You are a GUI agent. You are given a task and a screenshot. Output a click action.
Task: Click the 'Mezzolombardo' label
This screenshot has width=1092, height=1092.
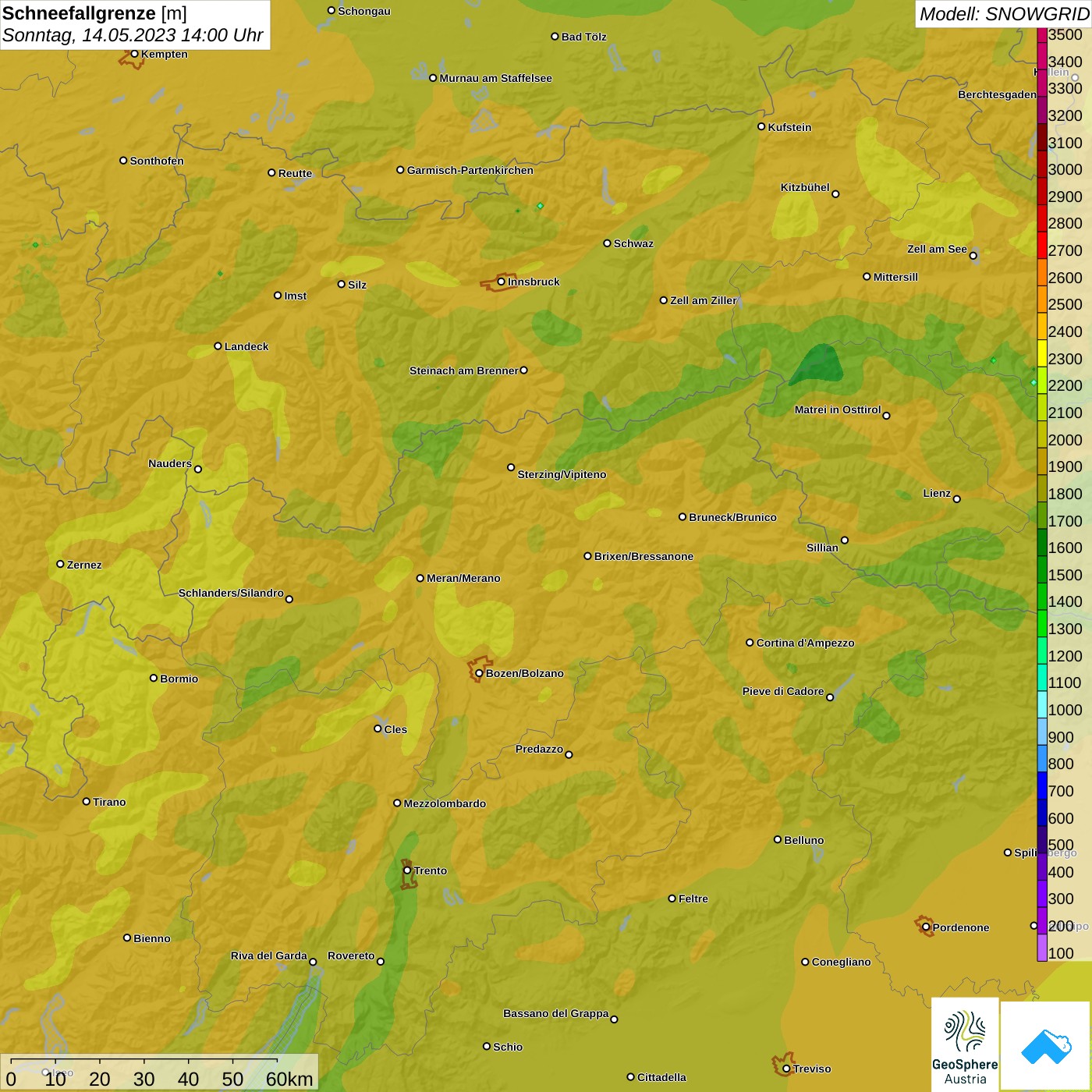coord(445,803)
